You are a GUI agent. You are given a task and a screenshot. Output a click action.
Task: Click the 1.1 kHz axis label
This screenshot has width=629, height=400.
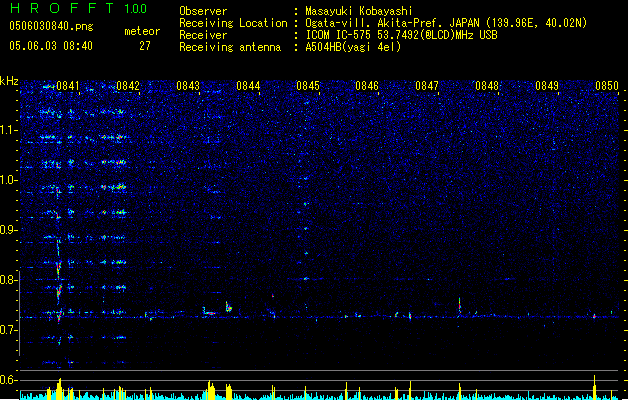click(9, 130)
